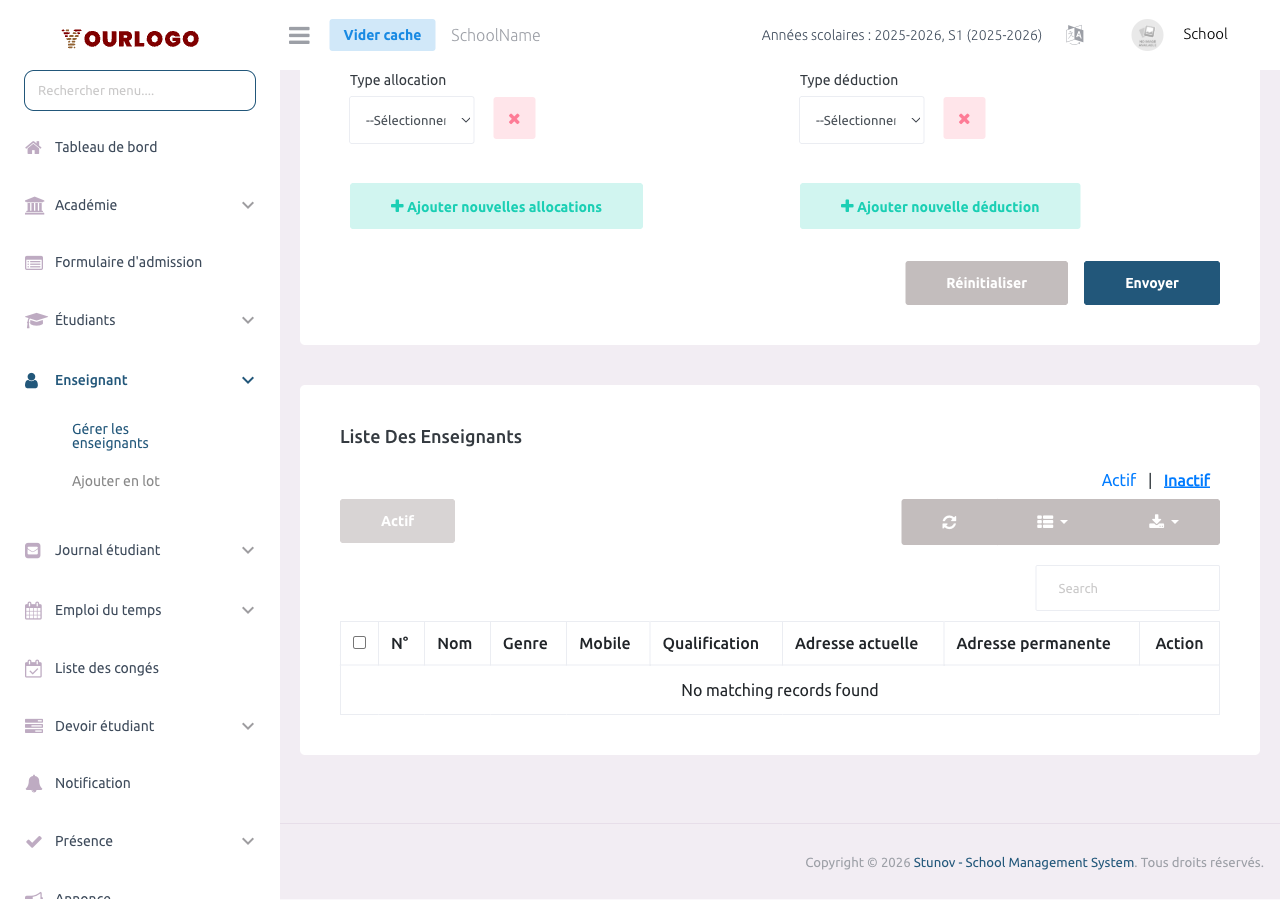Click Ajouter nouvelles allocations button

496,206
